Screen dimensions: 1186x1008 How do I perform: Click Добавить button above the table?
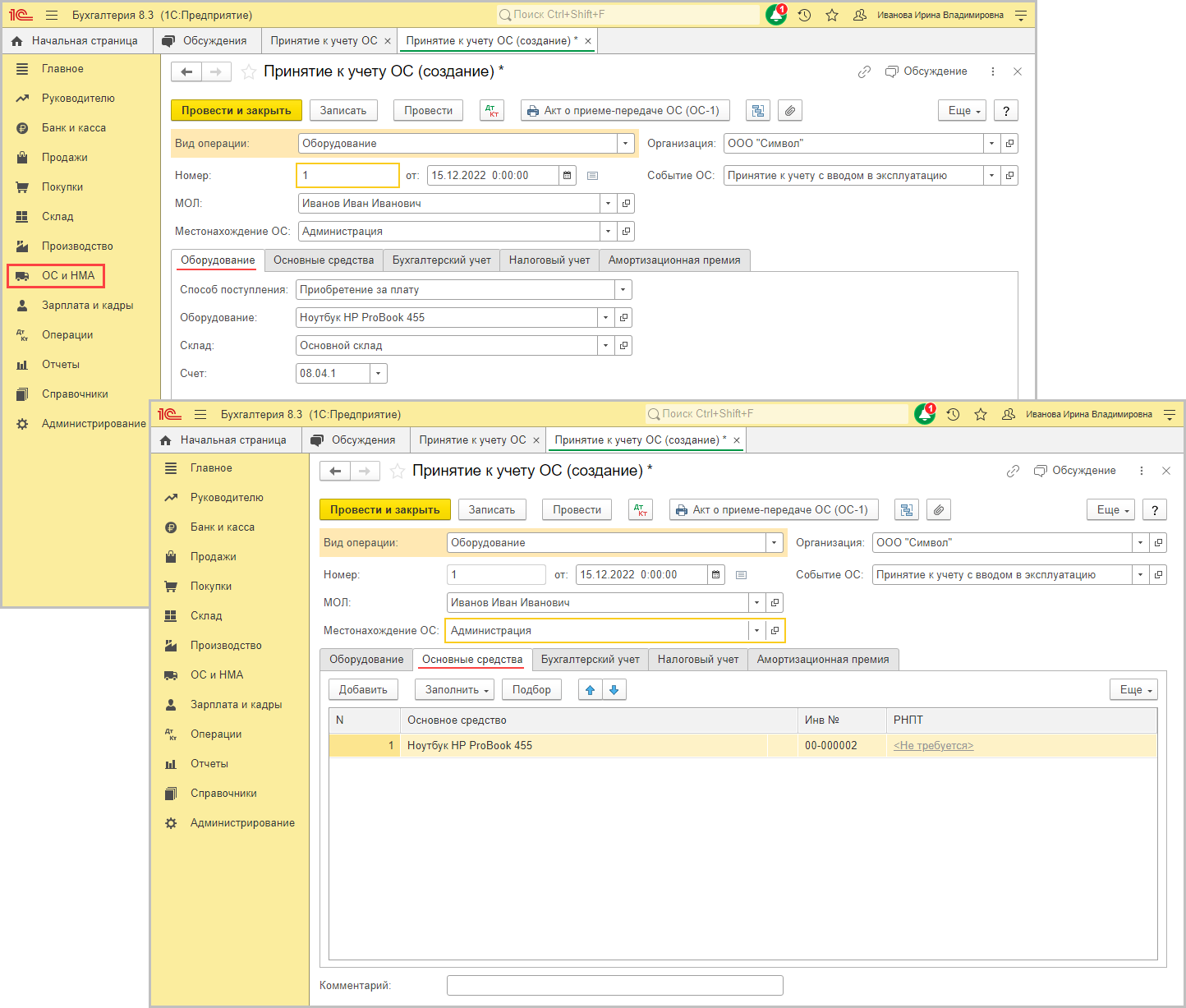pyautogui.click(x=363, y=689)
